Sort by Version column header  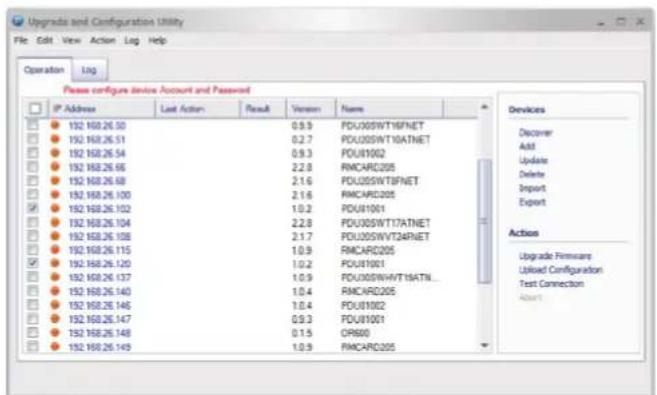pyautogui.click(x=311, y=109)
